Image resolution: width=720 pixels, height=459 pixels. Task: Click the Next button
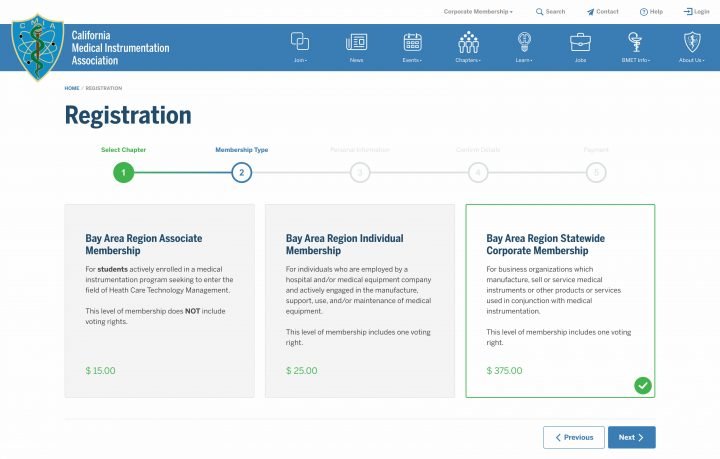click(632, 437)
